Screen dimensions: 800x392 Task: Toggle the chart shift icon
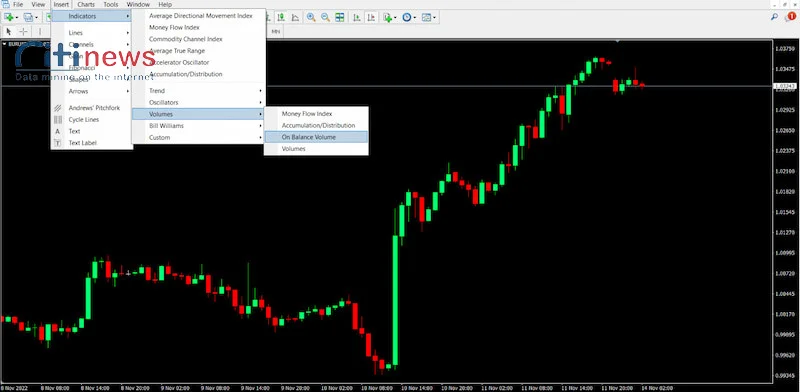tap(371, 17)
